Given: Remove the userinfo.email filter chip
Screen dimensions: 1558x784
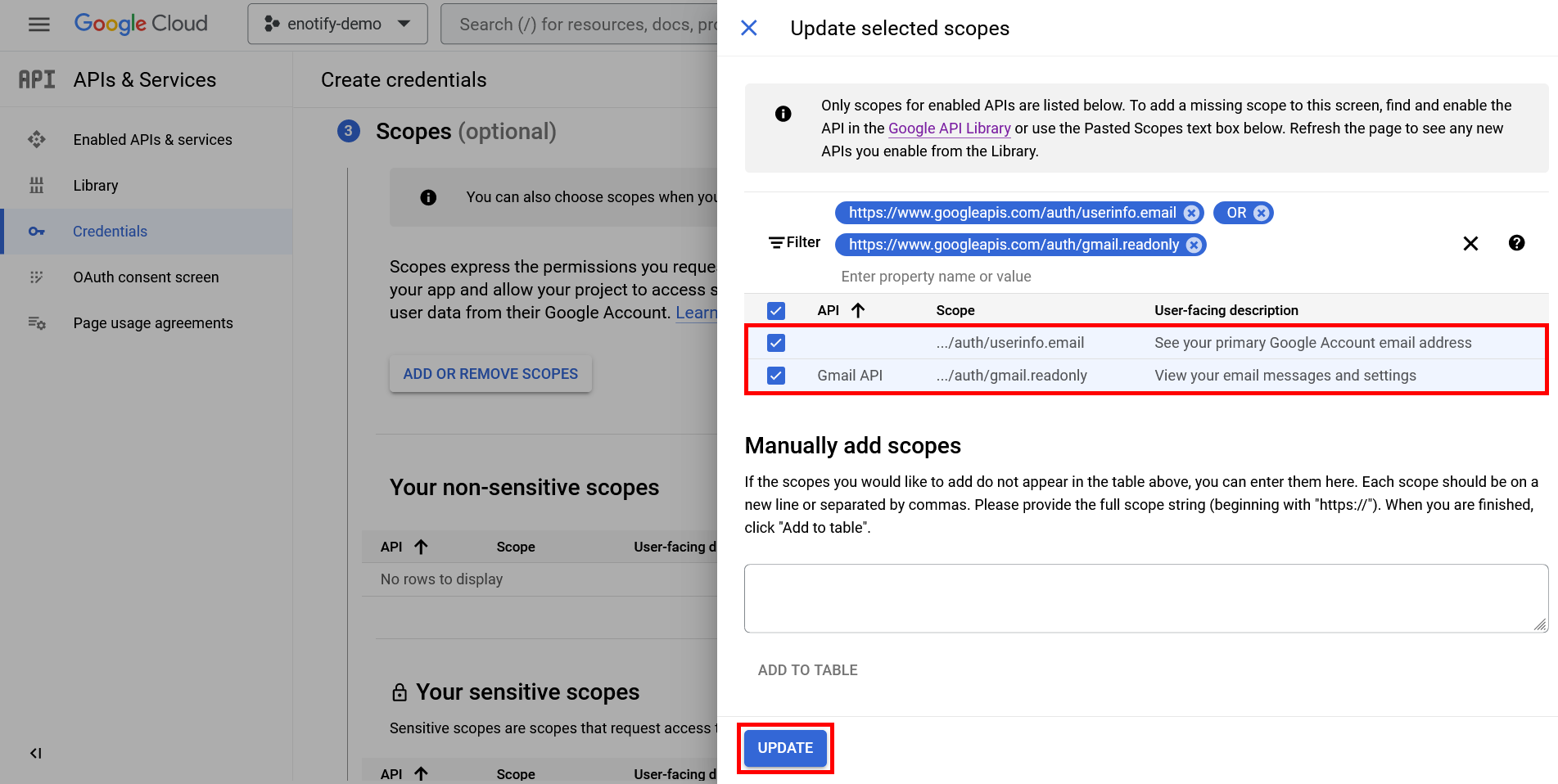Looking at the screenshot, I should [x=1192, y=214].
